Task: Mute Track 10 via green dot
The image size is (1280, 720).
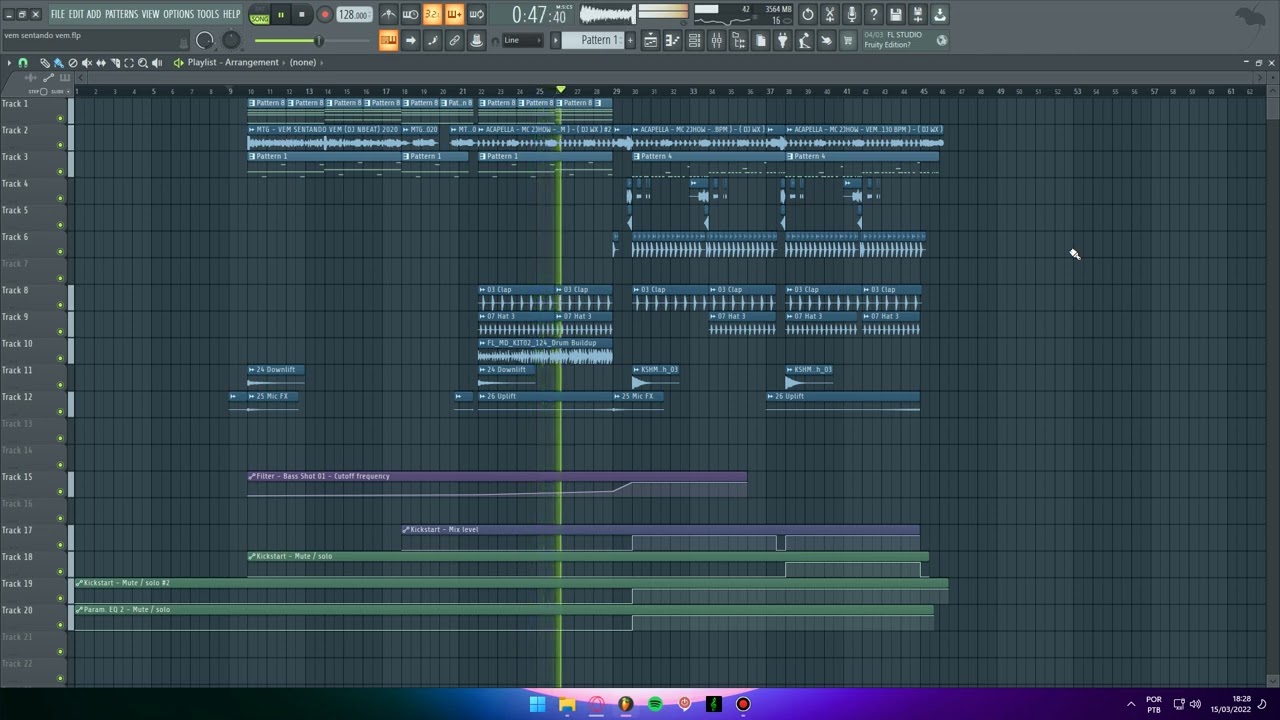Action: [x=60, y=358]
